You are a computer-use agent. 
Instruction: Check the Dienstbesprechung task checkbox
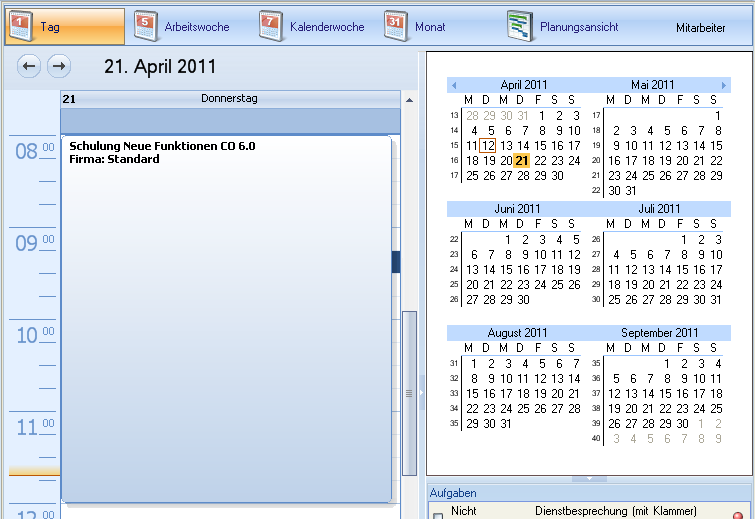[x=438, y=515]
